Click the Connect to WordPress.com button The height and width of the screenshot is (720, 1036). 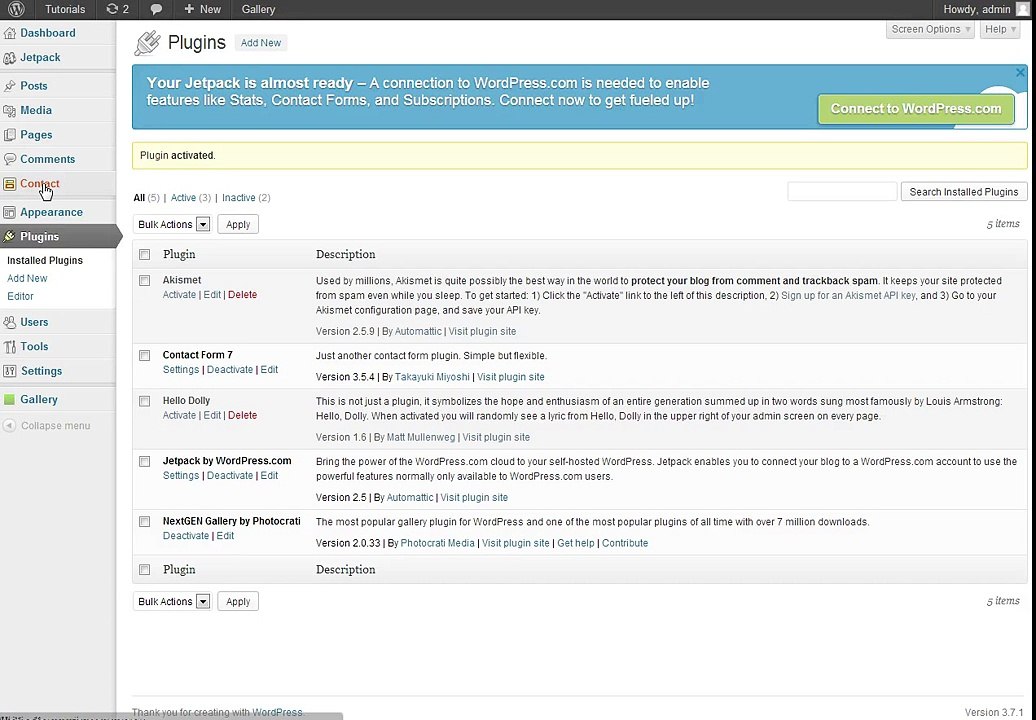[x=916, y=109]
